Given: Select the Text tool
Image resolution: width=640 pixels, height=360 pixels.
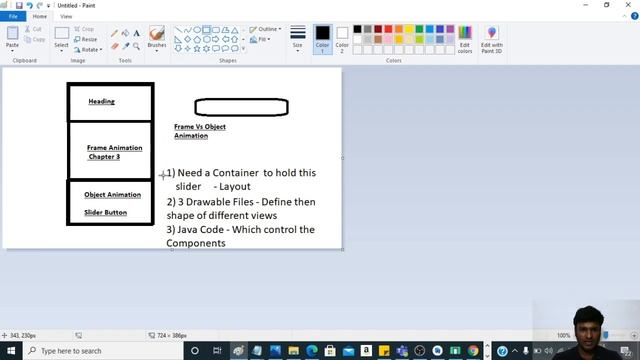Looking at the screenshot, I should pyautogui.click(x=137, y=33).
